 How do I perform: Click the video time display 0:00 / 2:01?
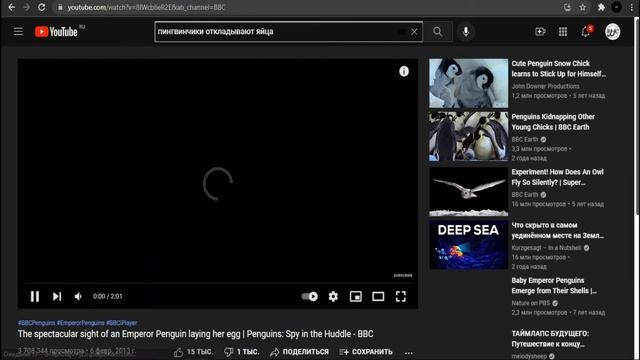[107, 296]
